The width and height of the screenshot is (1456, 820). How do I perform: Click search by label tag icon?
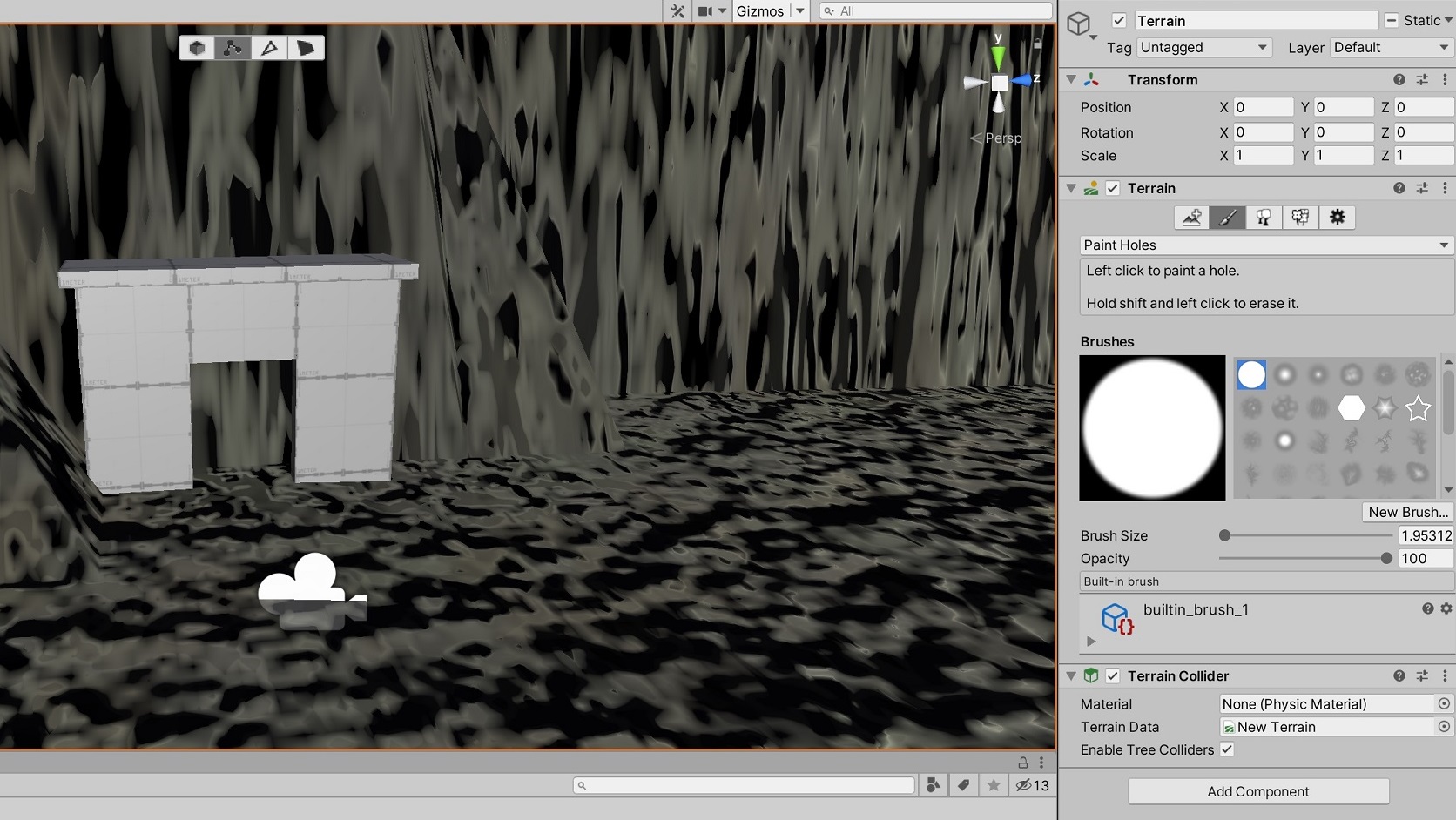(963, 785)
